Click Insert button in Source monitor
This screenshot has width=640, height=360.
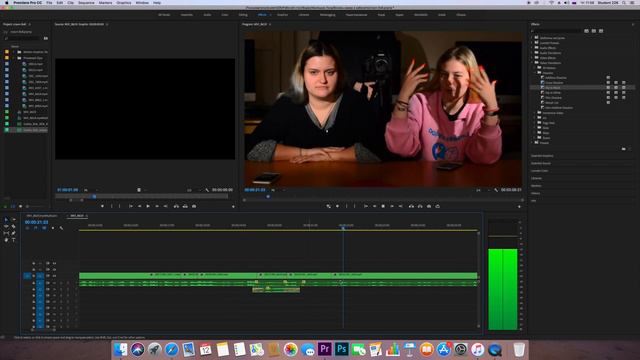(176, 206)
